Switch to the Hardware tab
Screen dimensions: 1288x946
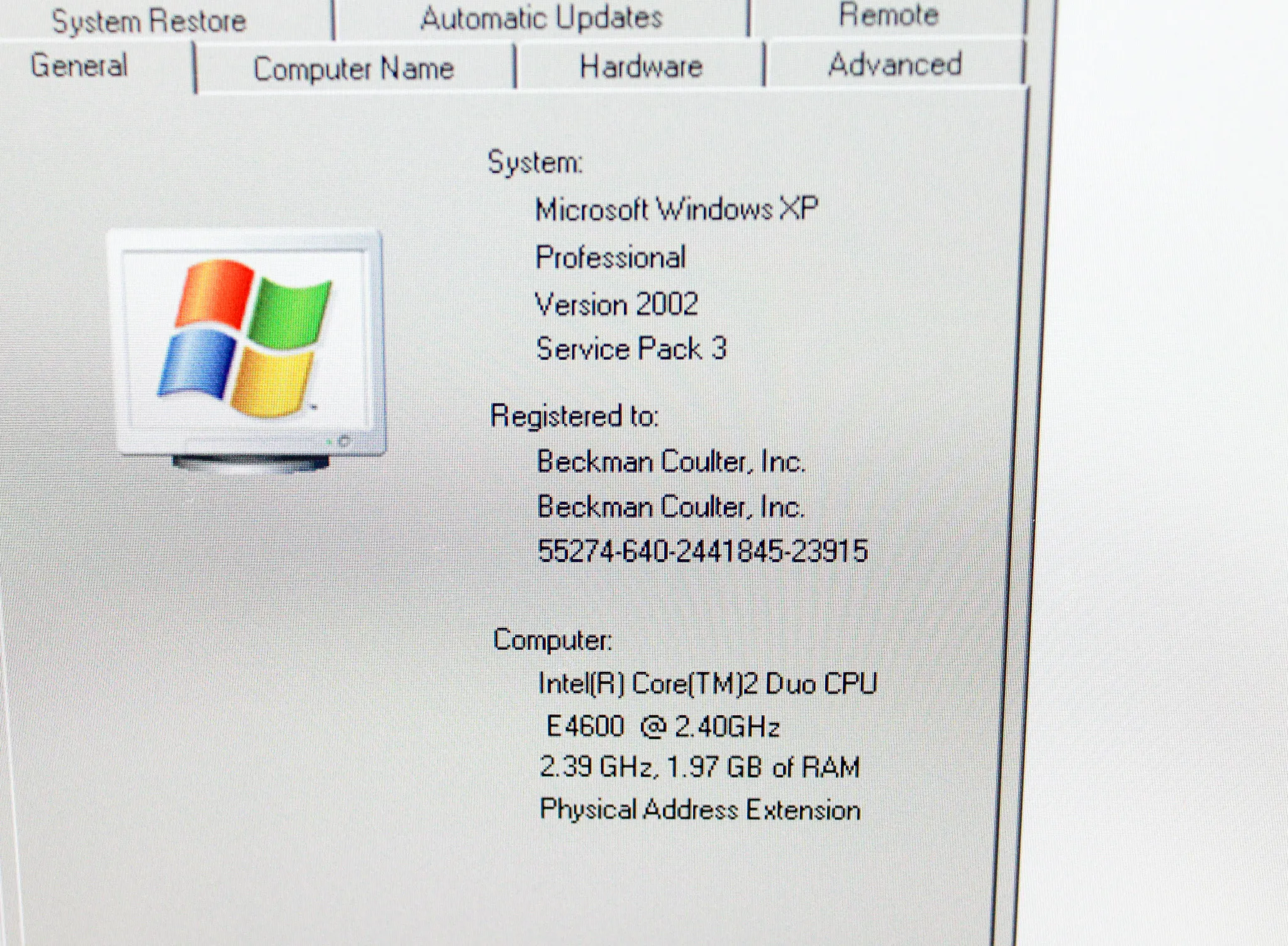(x=640, y=66)
